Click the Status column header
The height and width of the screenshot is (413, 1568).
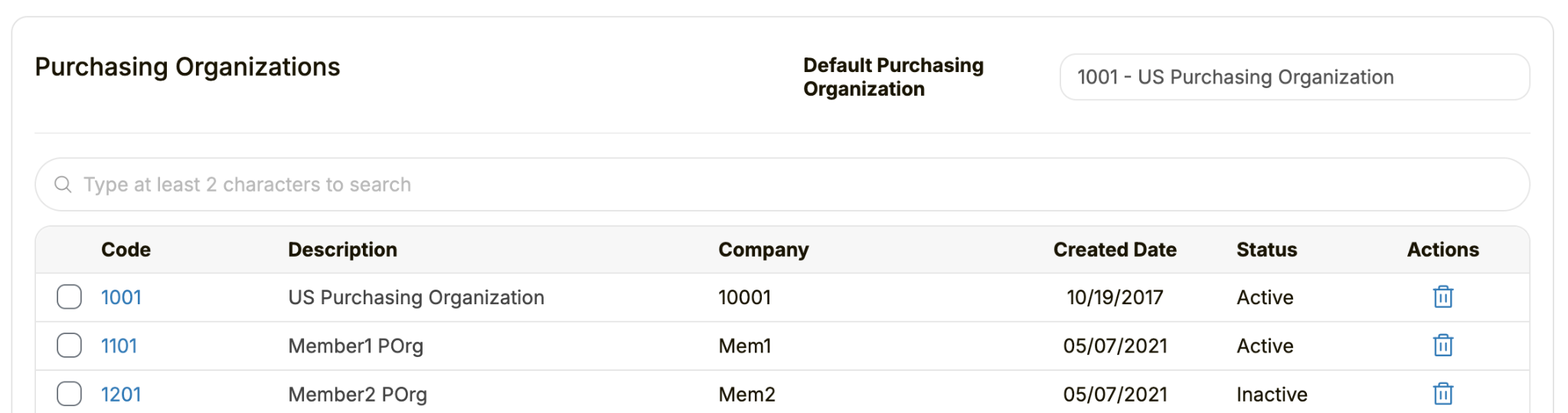point(1266,250)
